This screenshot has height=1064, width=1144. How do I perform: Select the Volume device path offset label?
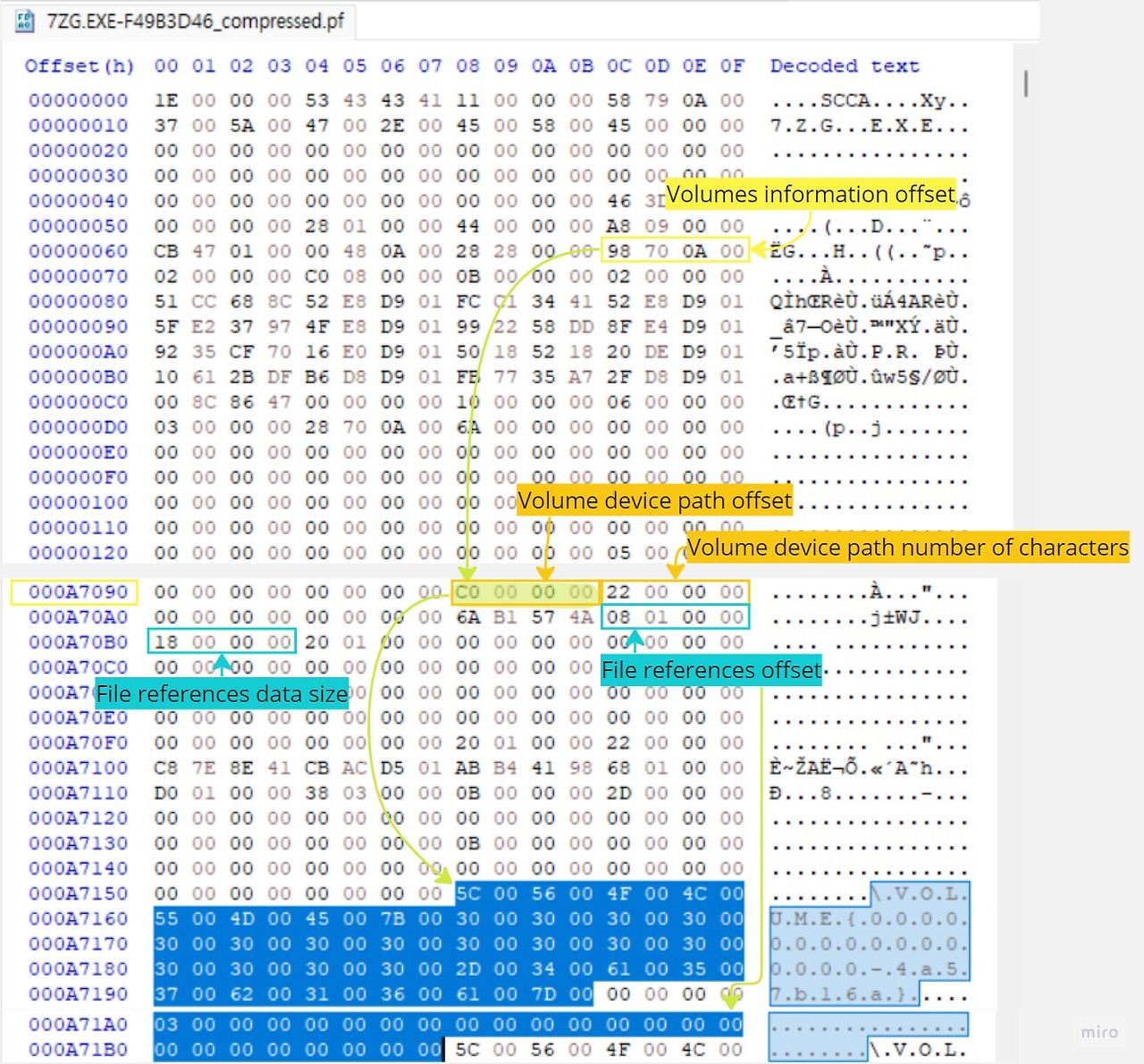point(652,500)
